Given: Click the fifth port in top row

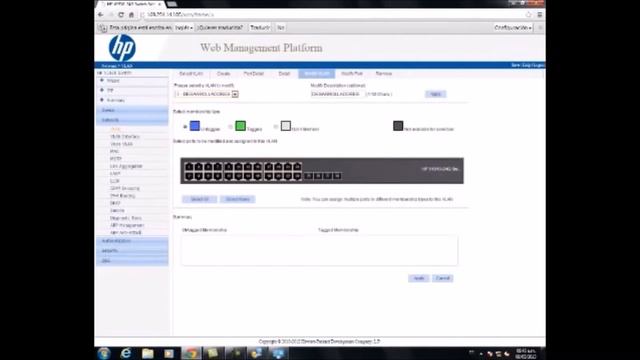Looking at the screenshot, I should (x=229, y=167).
